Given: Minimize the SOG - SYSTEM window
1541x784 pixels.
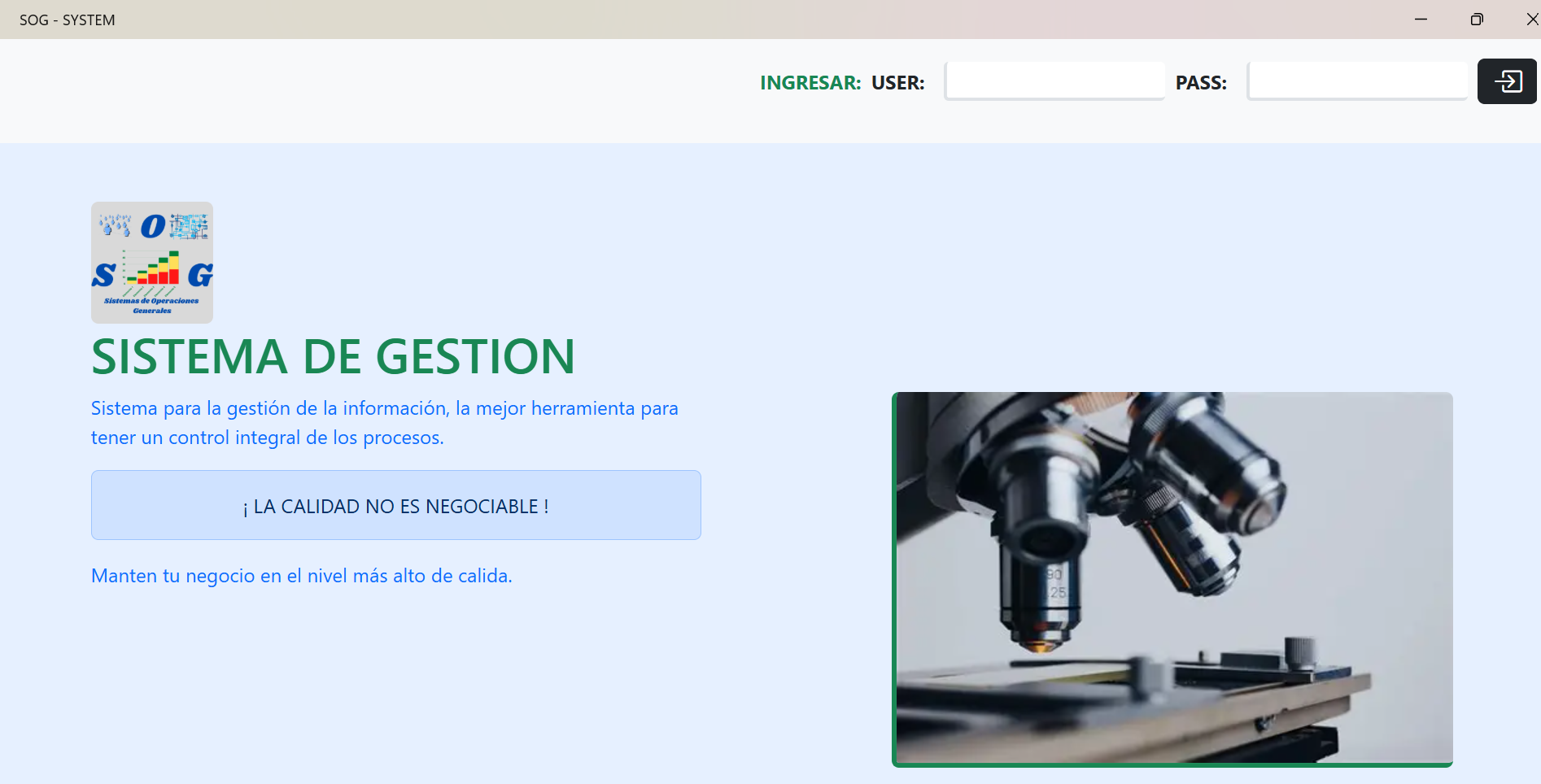Looking at the screenshot, I should pyautogui.click(x=1421, y=20).
